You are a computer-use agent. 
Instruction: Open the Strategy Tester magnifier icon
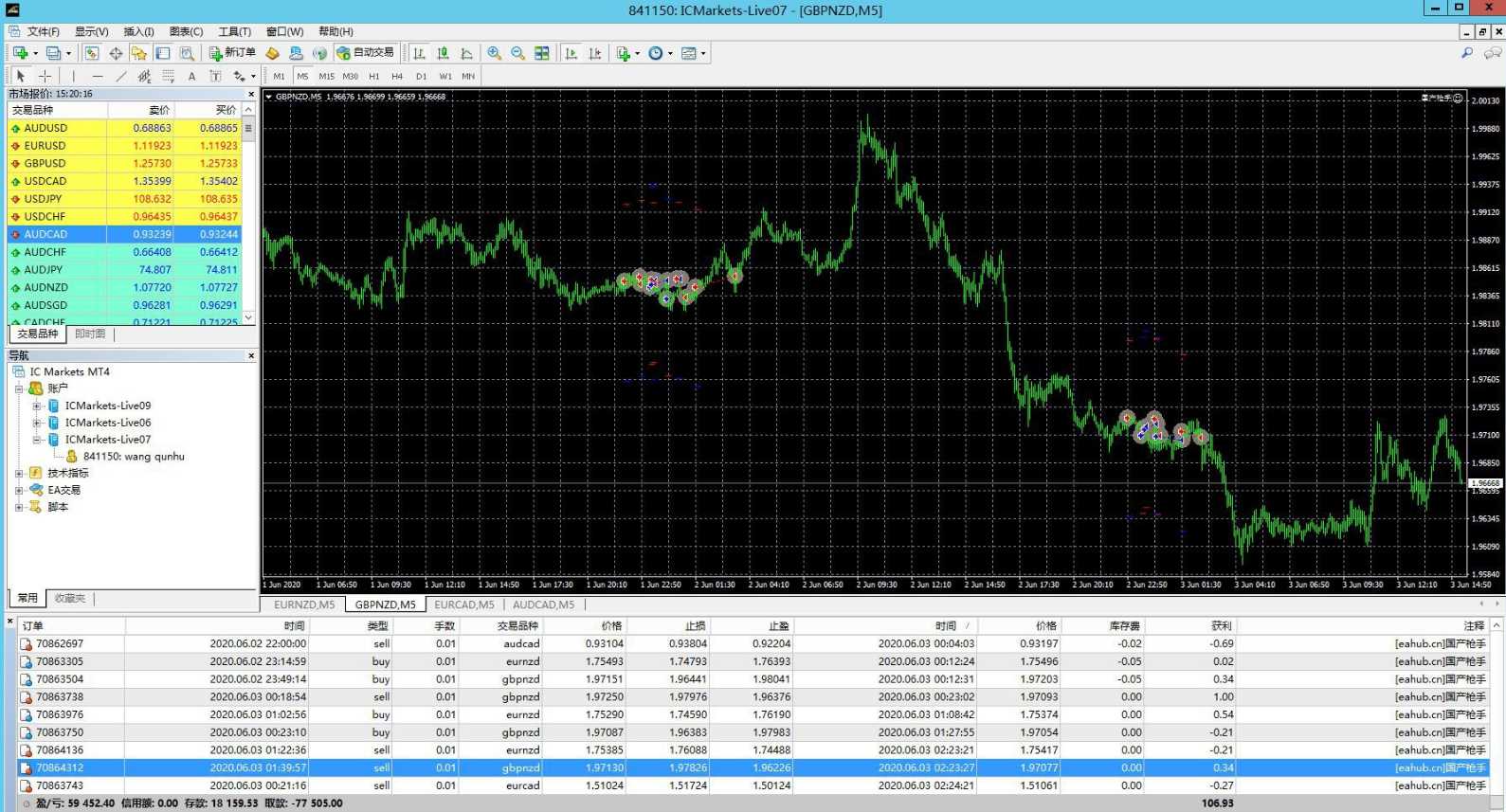click(187, 53)
